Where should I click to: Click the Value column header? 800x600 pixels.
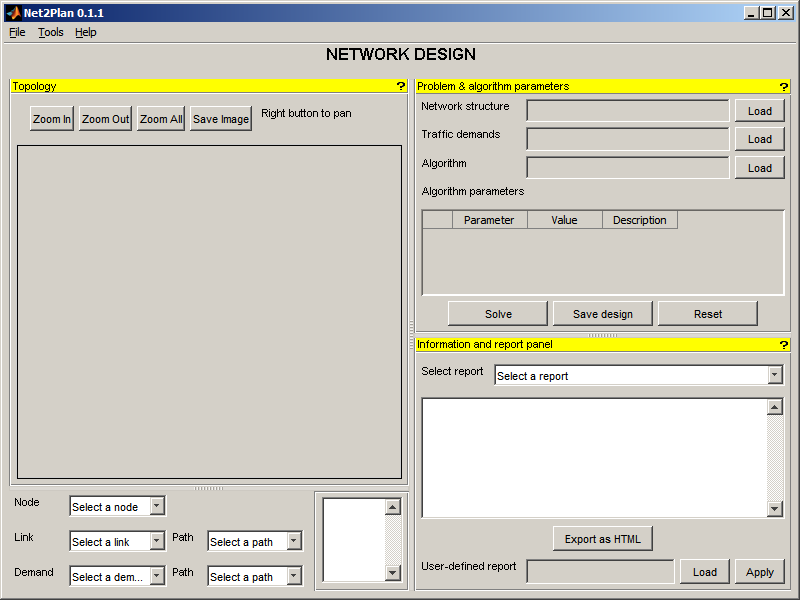(564, 220)
